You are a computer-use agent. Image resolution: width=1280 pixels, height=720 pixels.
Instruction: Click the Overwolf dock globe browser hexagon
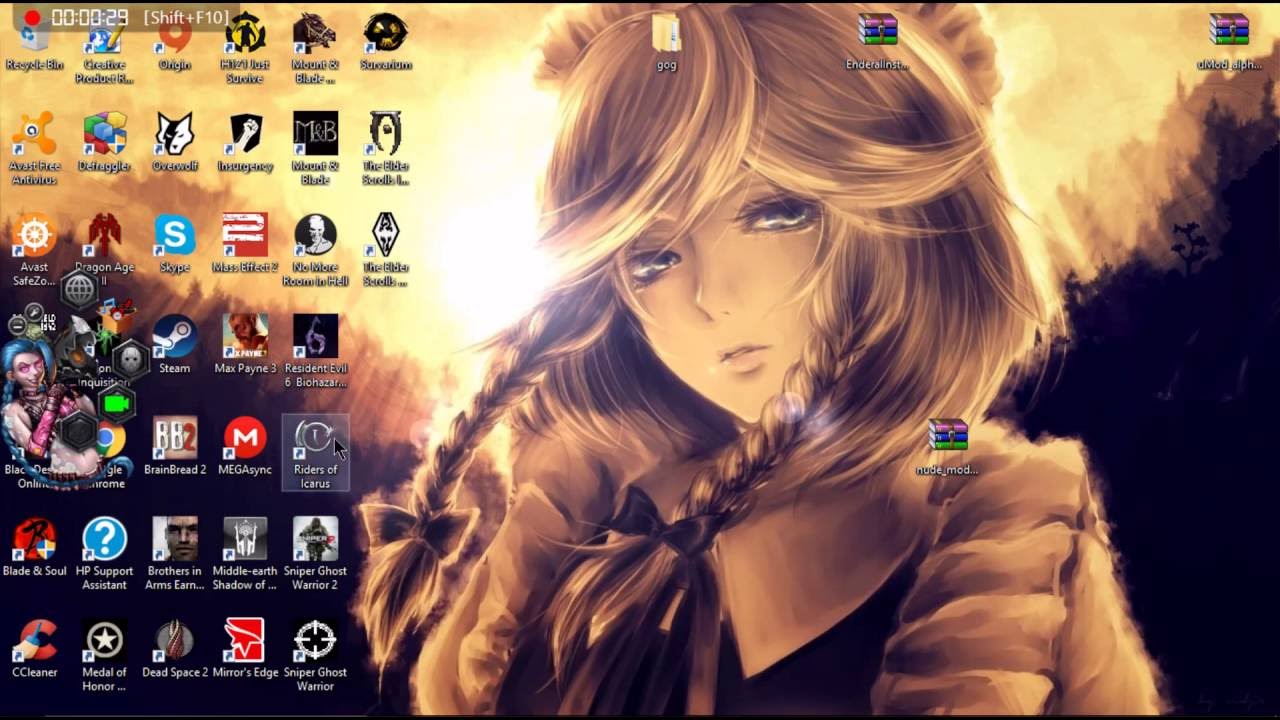79,290
